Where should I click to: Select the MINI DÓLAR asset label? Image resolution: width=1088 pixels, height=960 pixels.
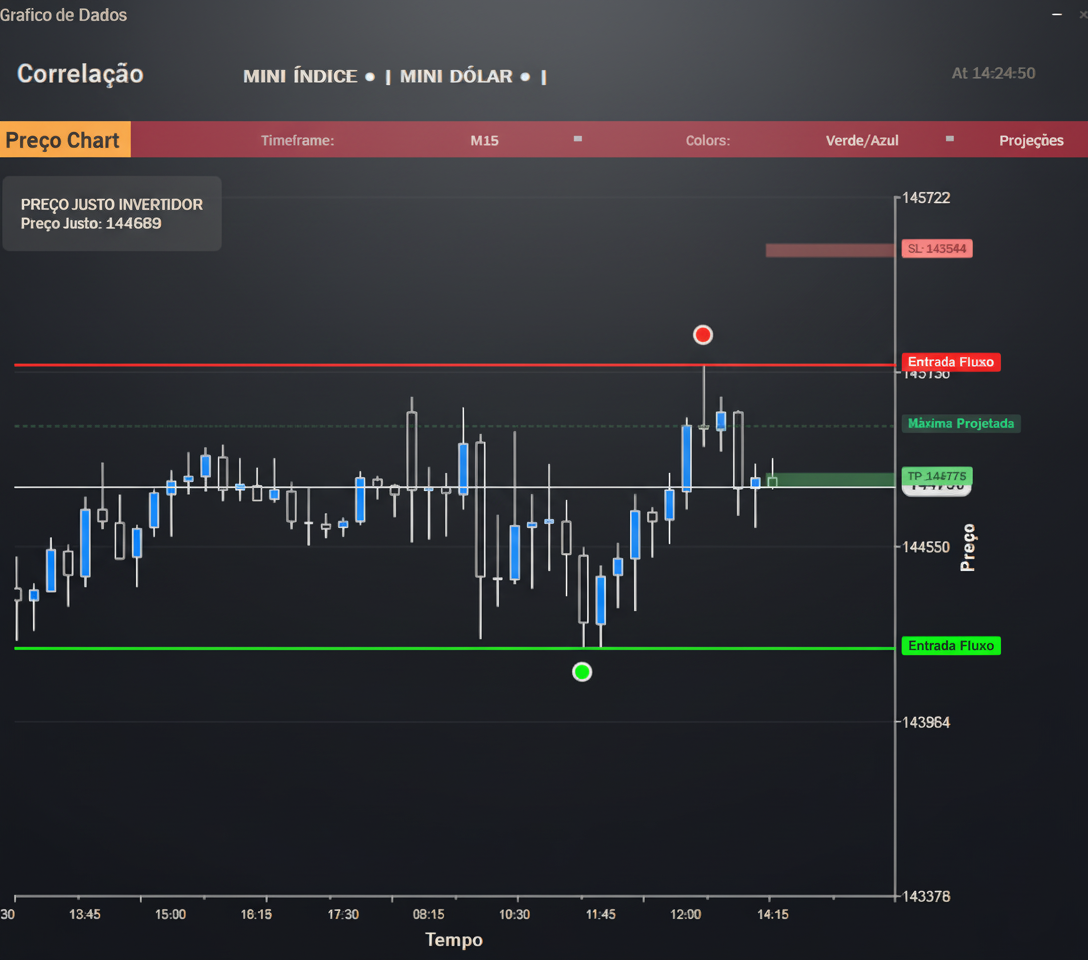coord(456,77)
